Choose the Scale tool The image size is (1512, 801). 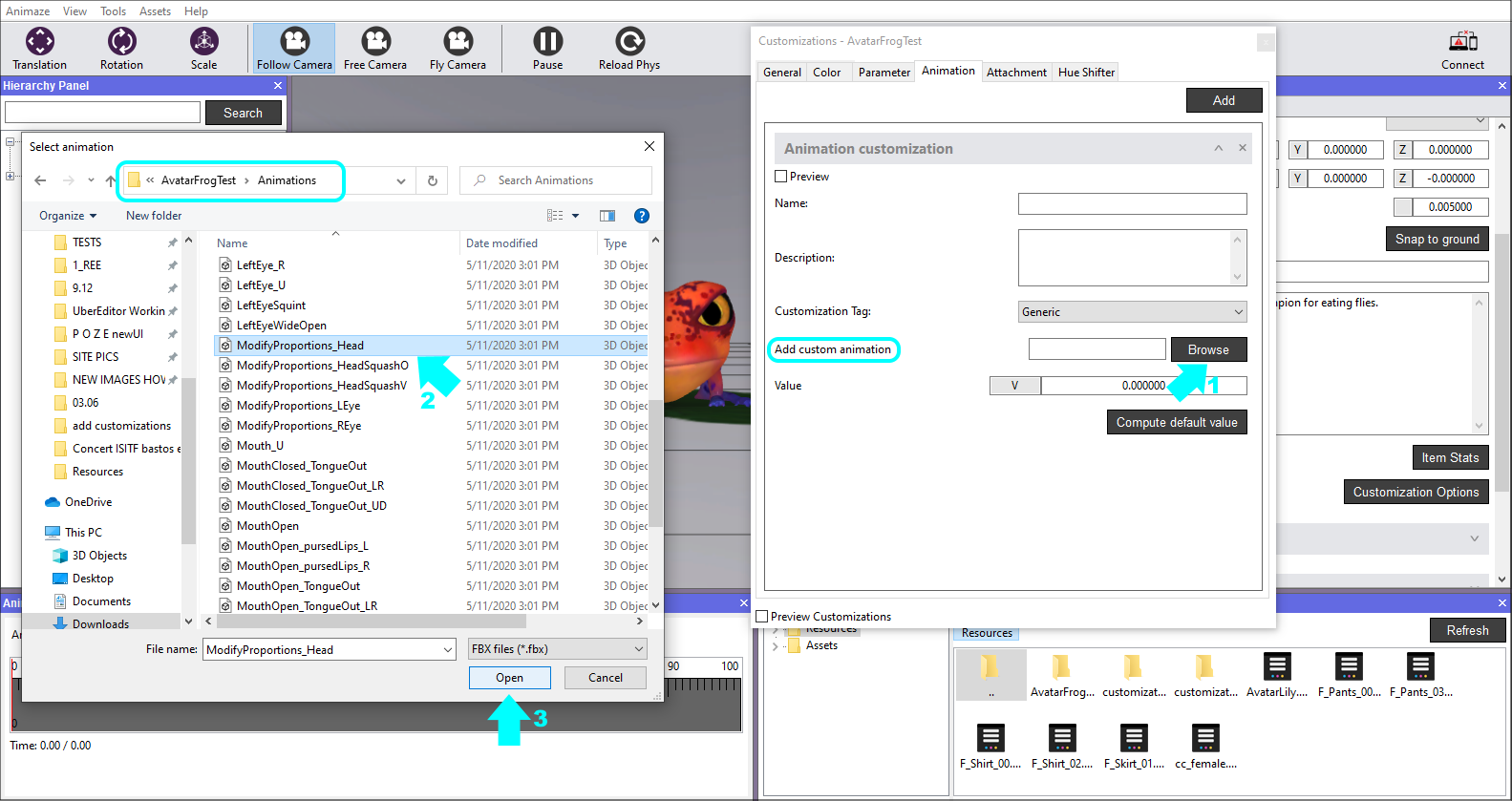(203, 49)
